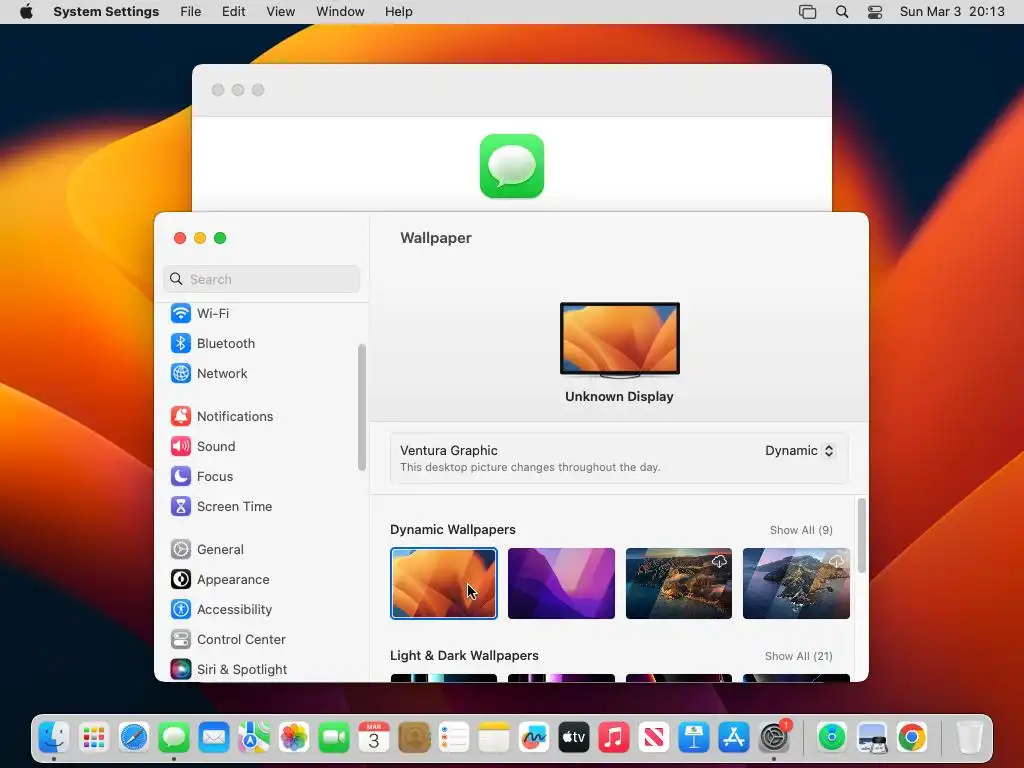Open Finder from the Dock
This screenshot has width=1024, height=768.
point(54,737)
